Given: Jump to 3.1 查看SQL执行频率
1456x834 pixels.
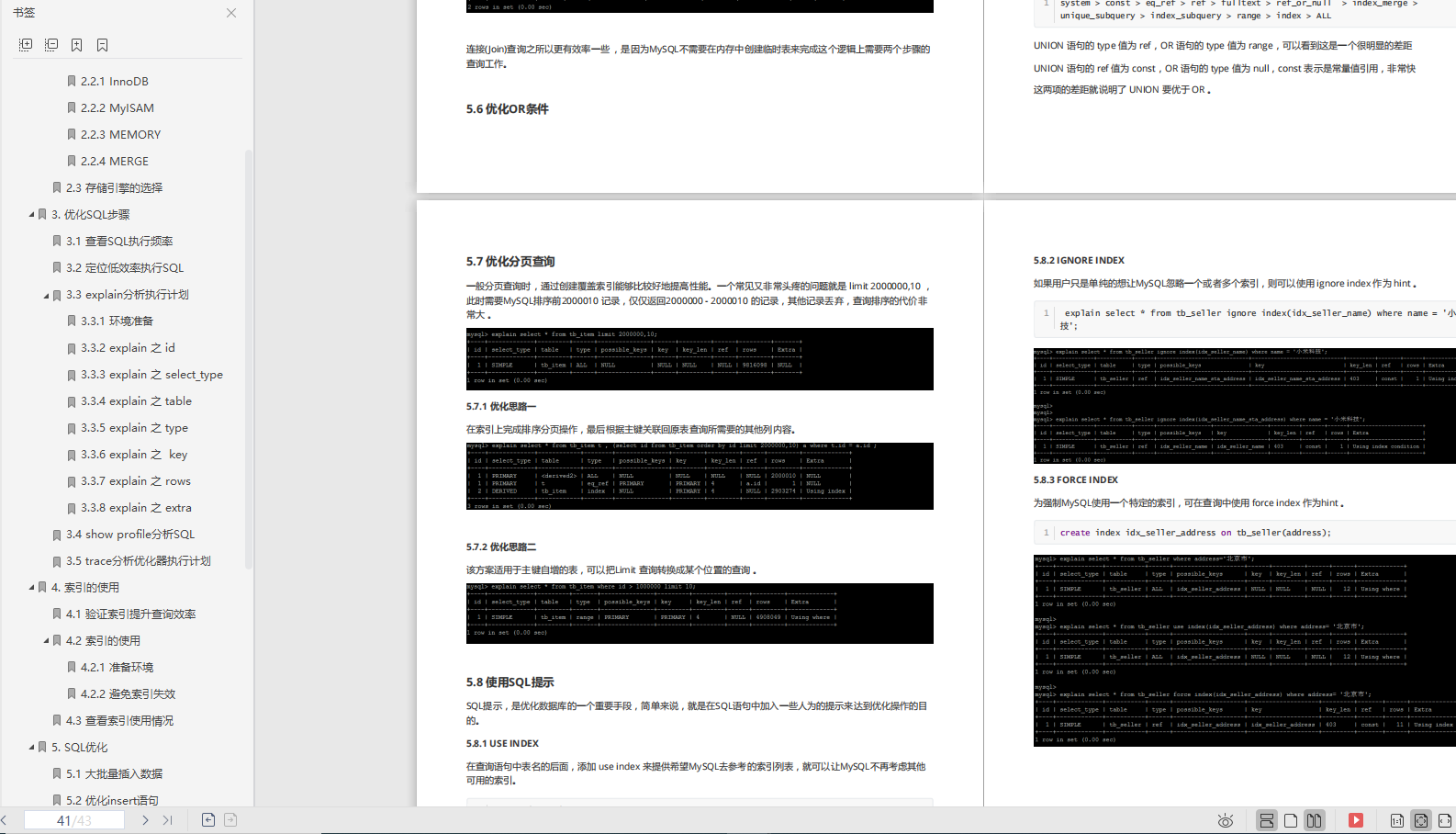Looking at the screenshot, I should [119, 242].
